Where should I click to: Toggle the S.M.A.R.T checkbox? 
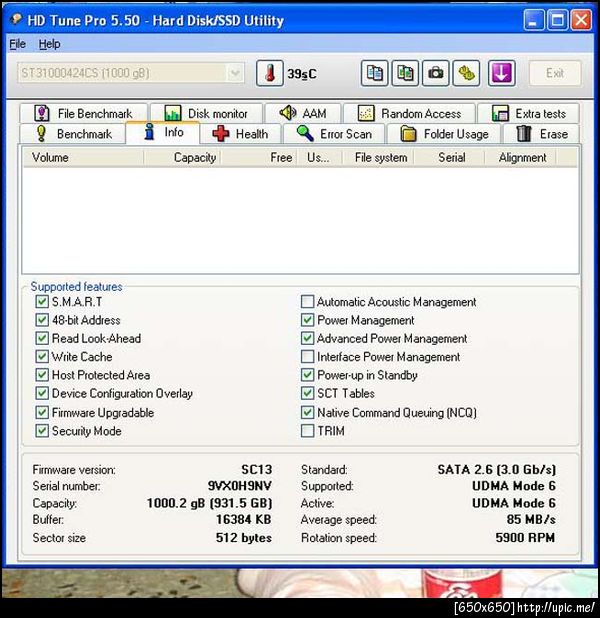[42, 302]
